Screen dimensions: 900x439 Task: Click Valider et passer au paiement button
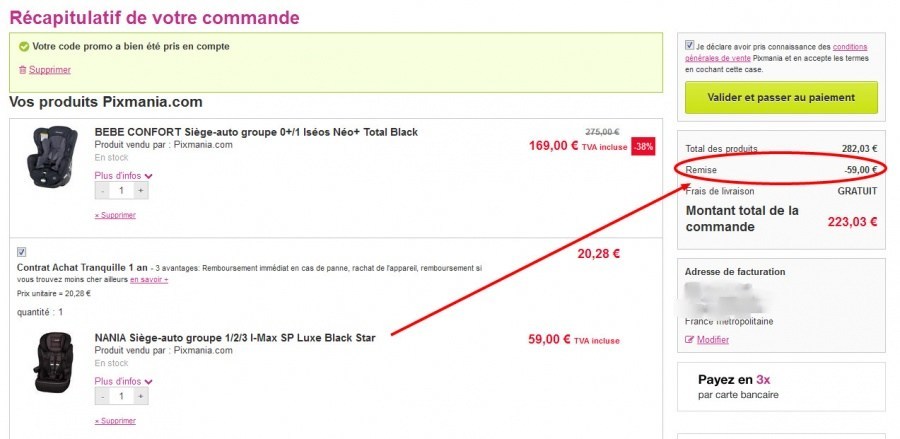click(x=781, y=98)
